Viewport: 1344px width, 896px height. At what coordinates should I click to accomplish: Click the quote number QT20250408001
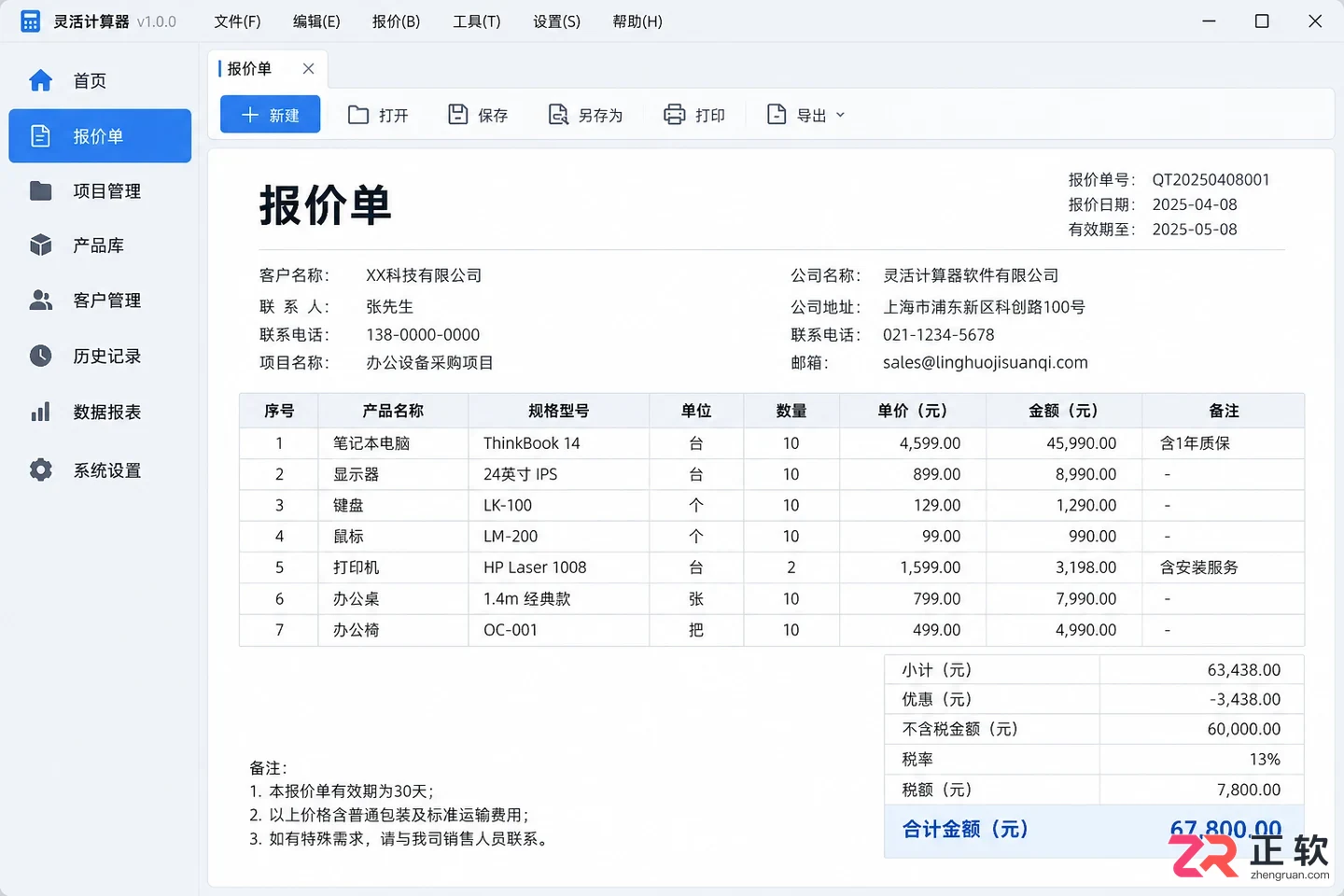point(1211,179)
